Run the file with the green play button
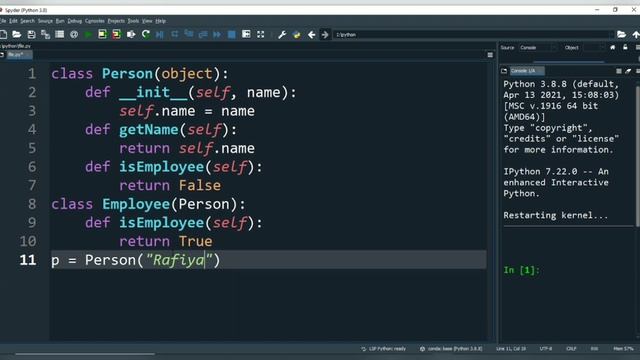 [88, 35]
